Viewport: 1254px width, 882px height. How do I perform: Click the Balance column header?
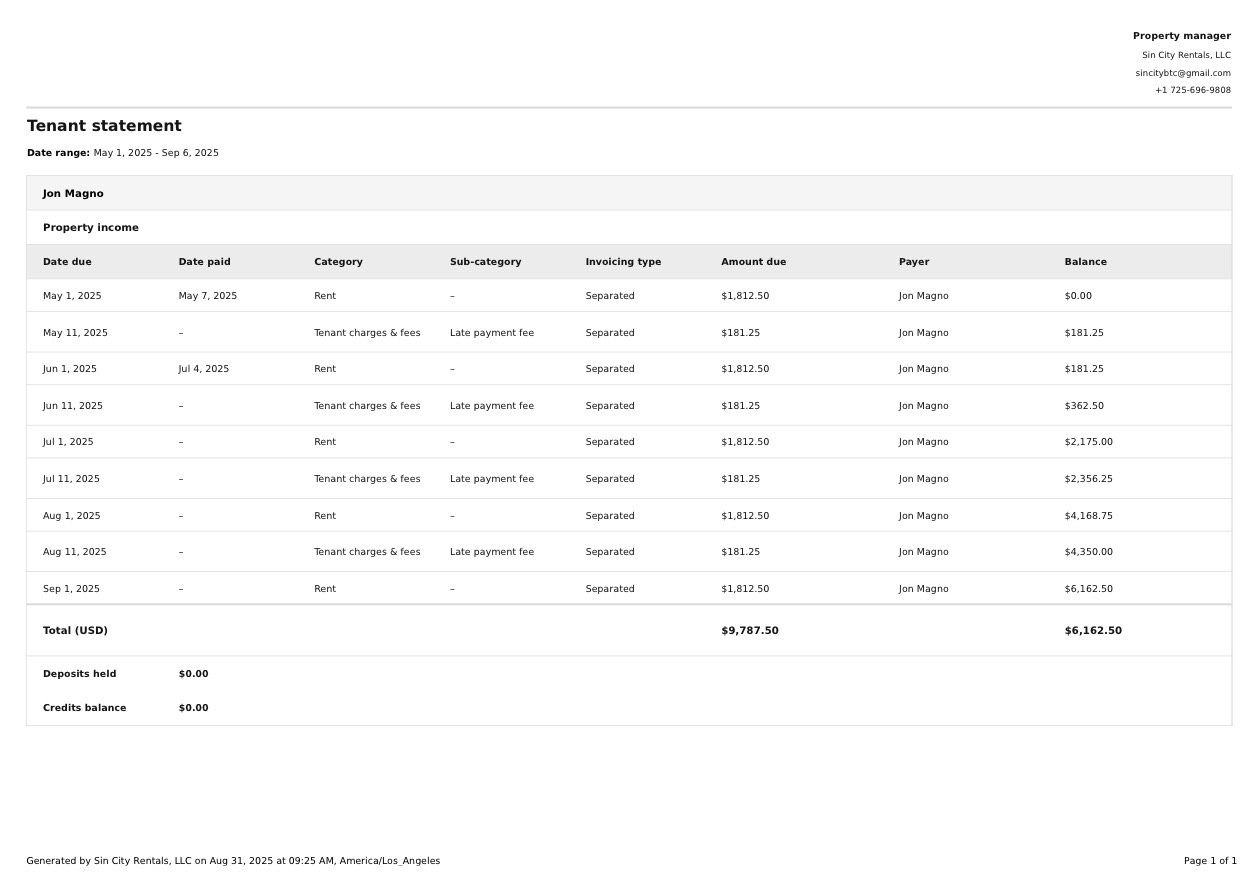click(1085, 262)
